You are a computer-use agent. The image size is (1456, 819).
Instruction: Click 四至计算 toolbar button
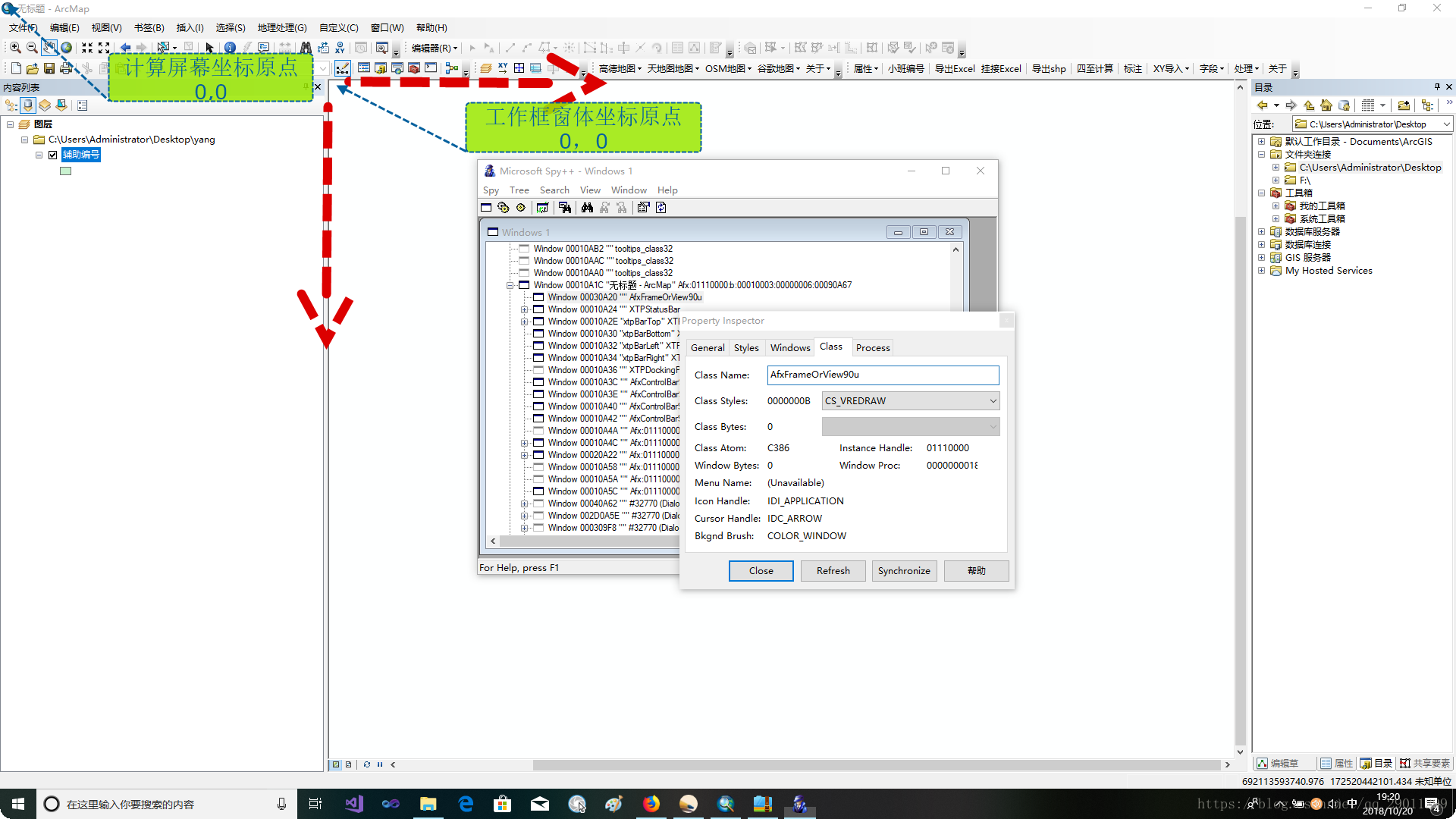coord(1094,68)
